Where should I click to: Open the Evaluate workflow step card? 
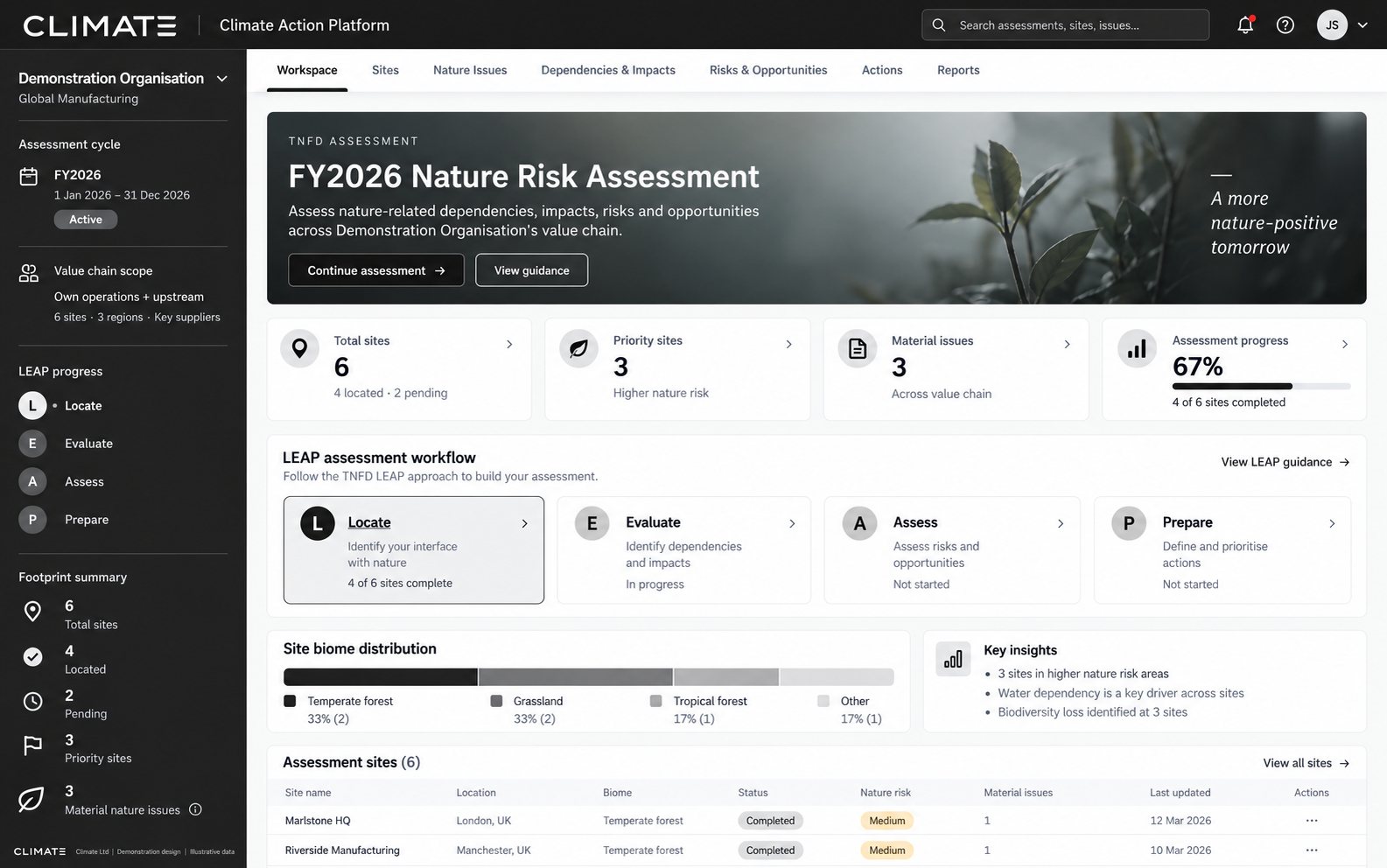(684, 550)
